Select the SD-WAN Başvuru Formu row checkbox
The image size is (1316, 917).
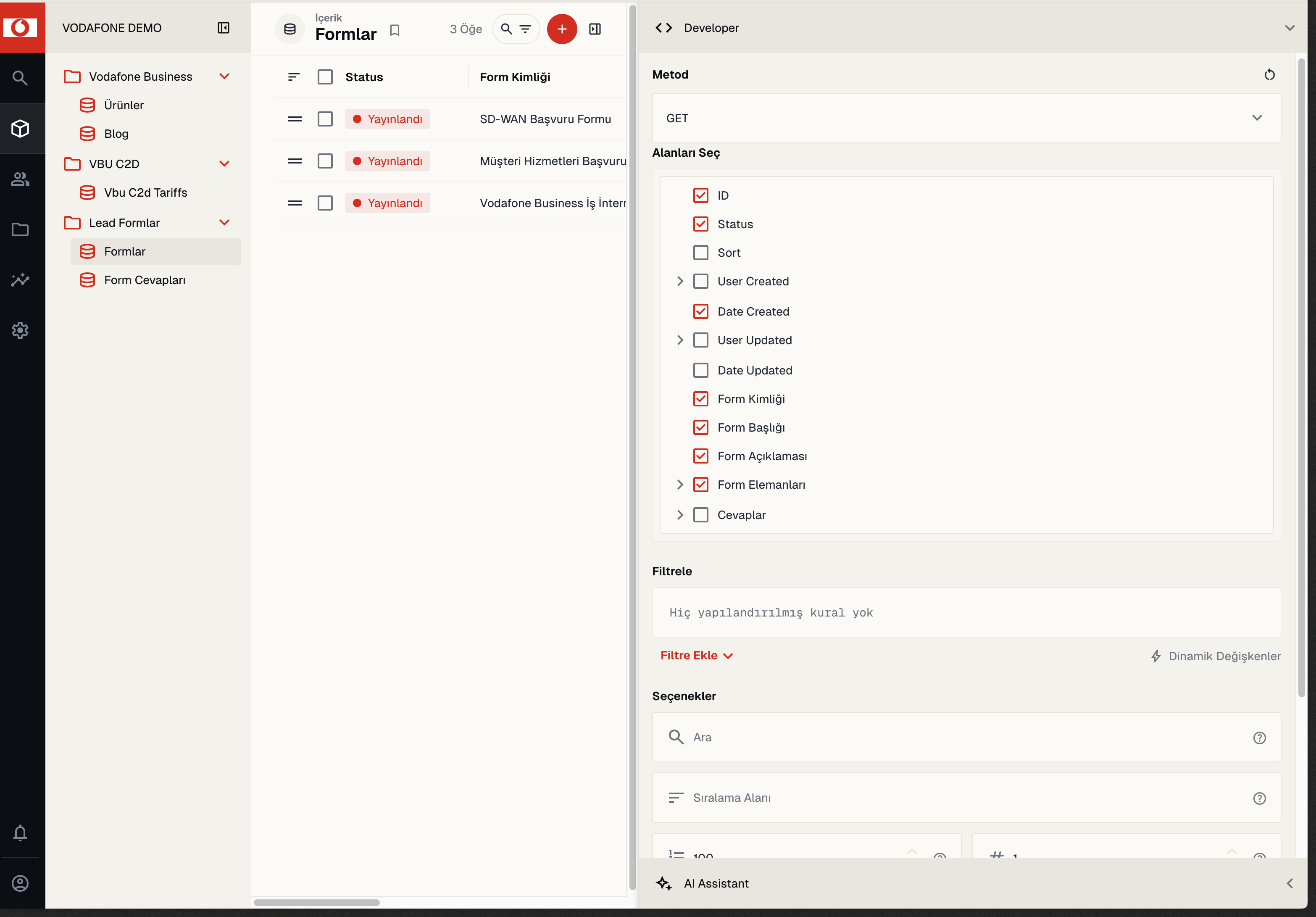325,119
